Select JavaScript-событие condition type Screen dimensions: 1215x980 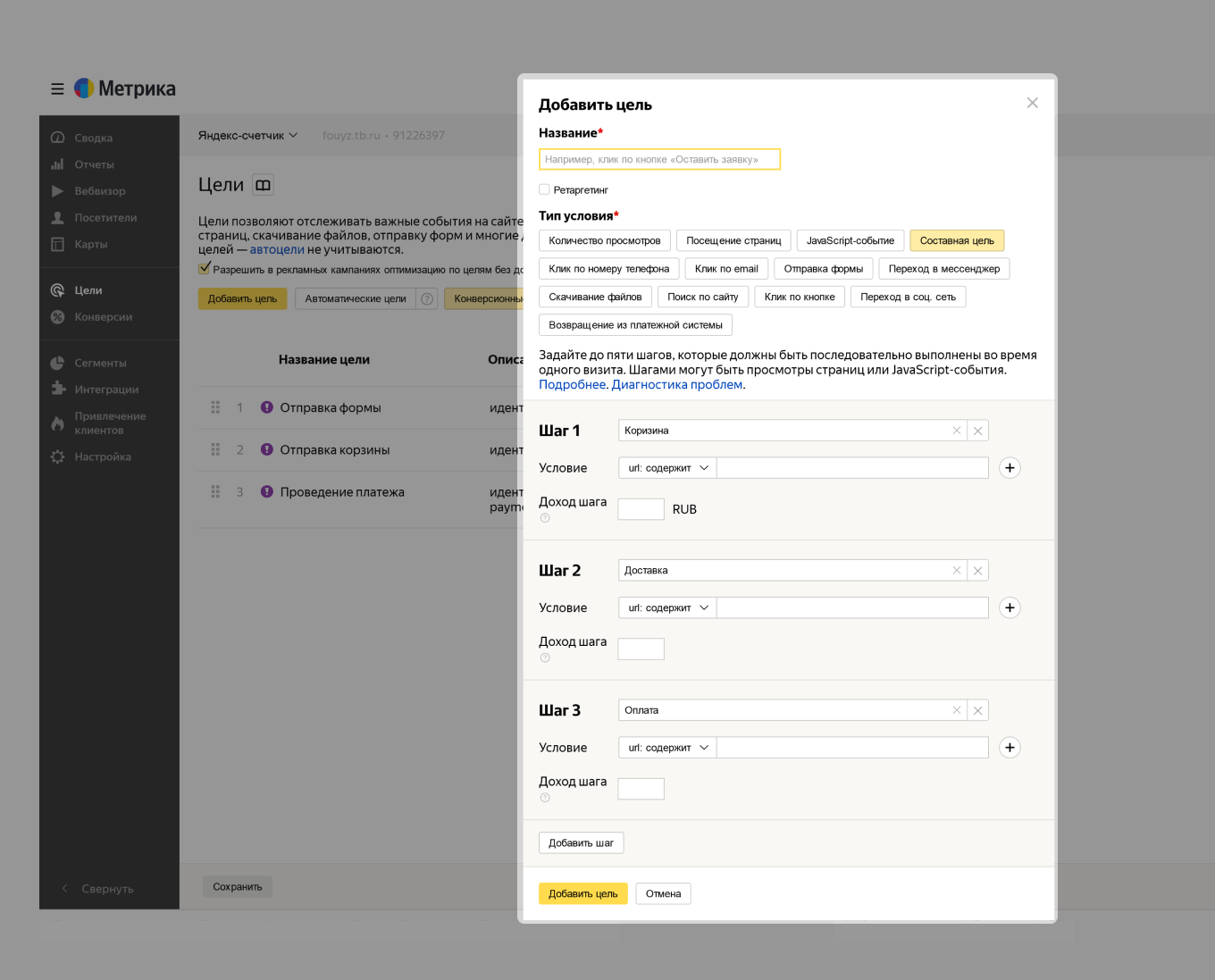click(x=850, y=241)
